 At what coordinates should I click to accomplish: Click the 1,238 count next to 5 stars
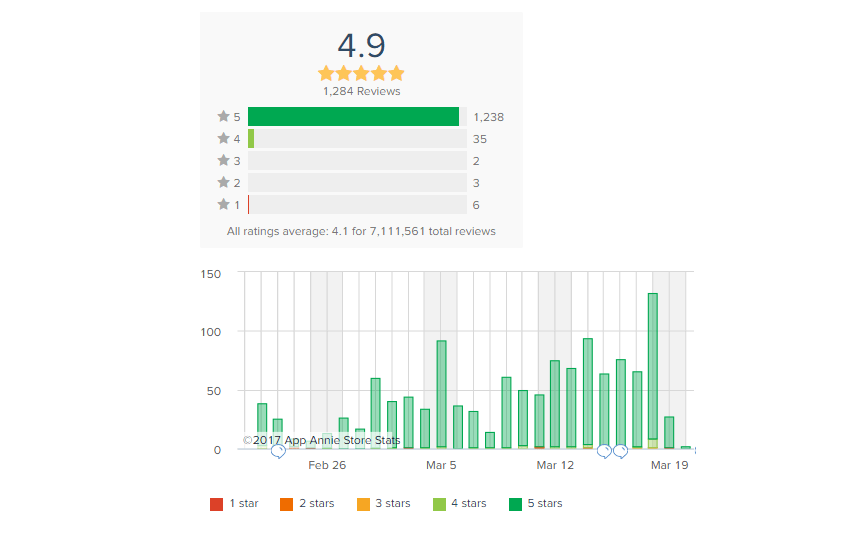coord(489,117)
